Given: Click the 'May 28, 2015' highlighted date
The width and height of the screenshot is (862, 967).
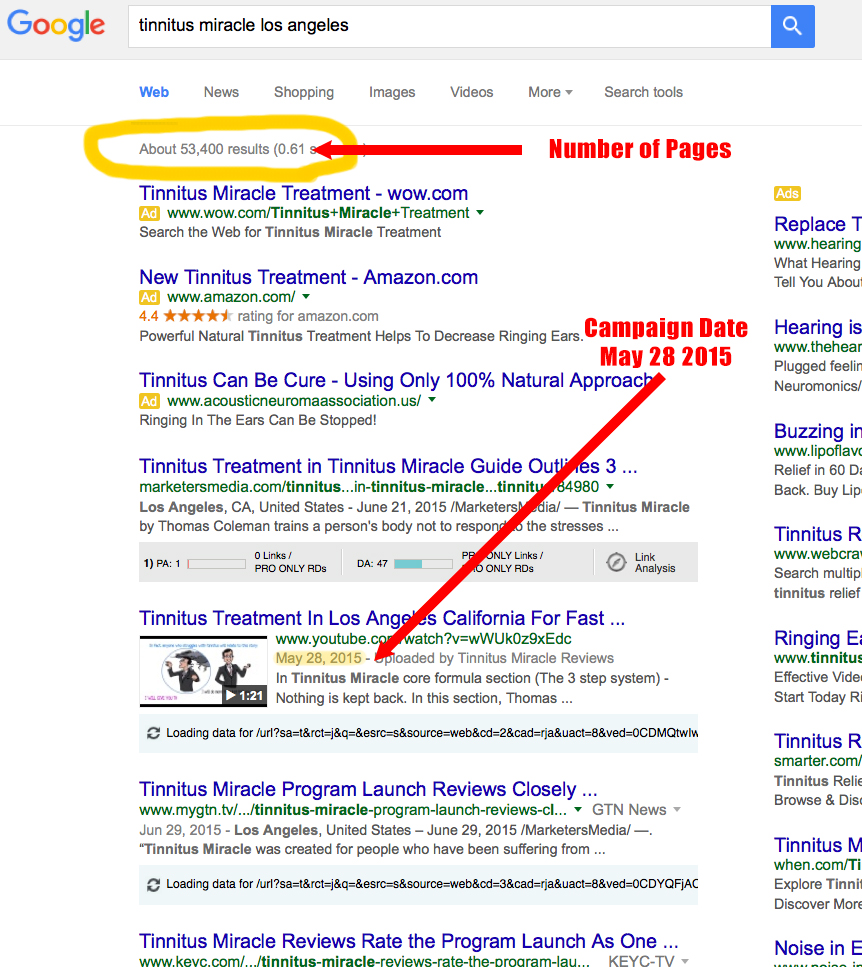Looking at the screenshot, I should [318, 658].
